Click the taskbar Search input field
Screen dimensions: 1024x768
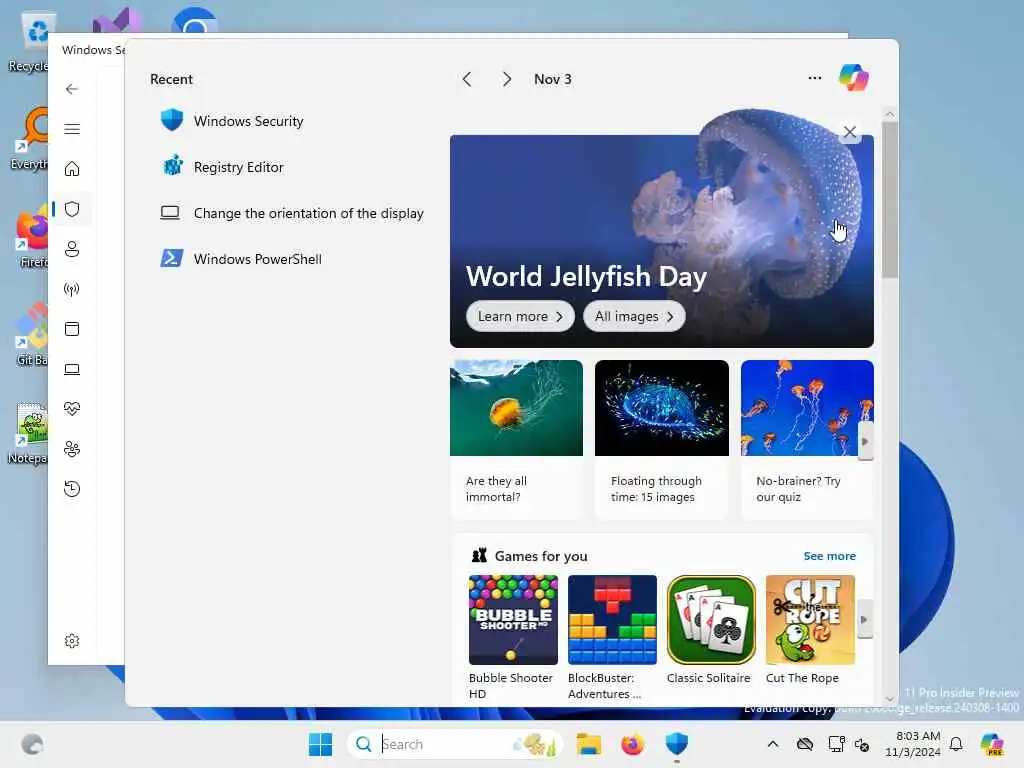[x=455, y=744]
